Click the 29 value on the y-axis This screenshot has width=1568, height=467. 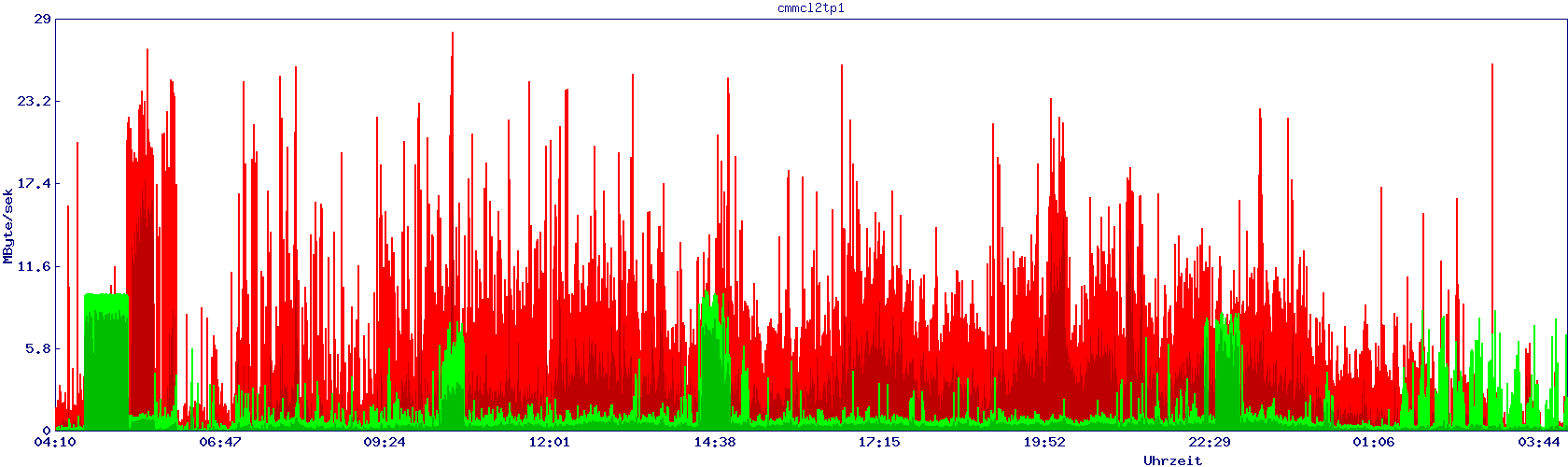coord(42,19)
